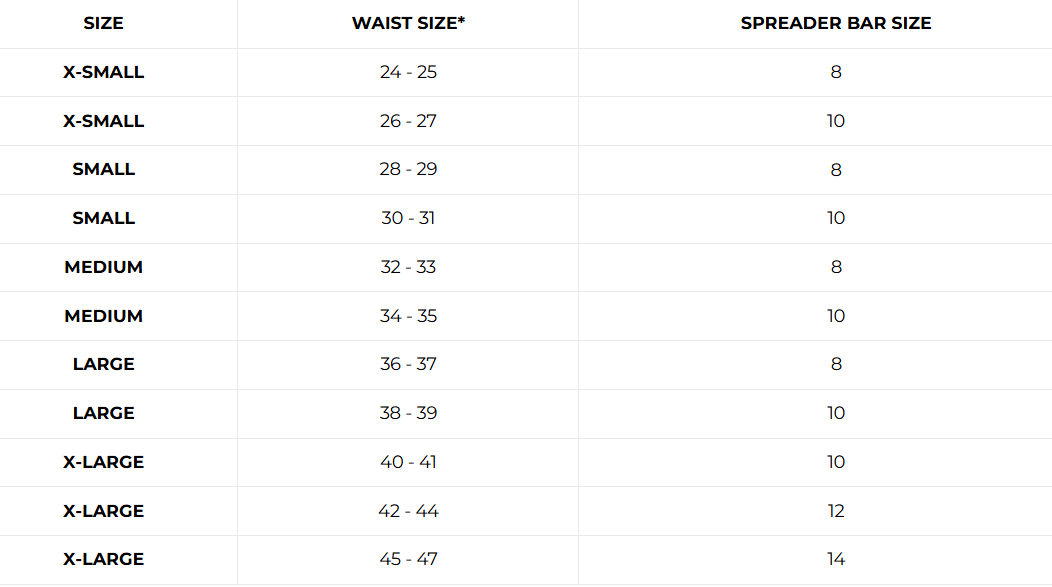Select X-SMALL label in the 24 - 25 row
Viewport: 1052px width, 587px height.
coord(103,72)
